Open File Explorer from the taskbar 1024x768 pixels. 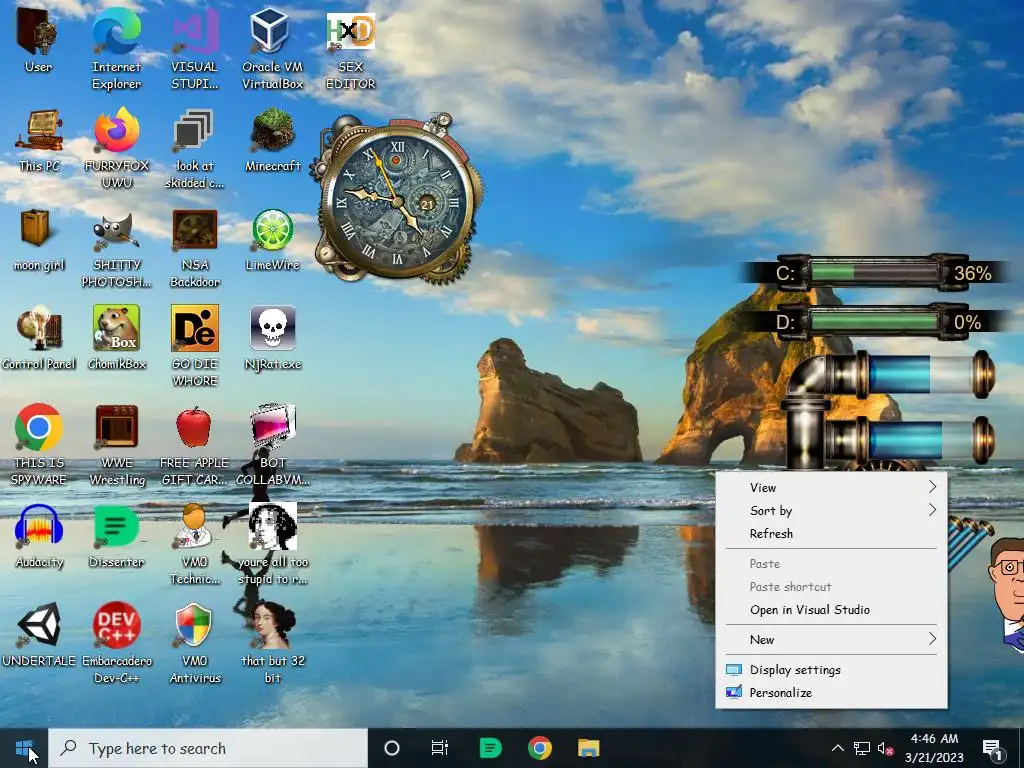click(588, 748)
